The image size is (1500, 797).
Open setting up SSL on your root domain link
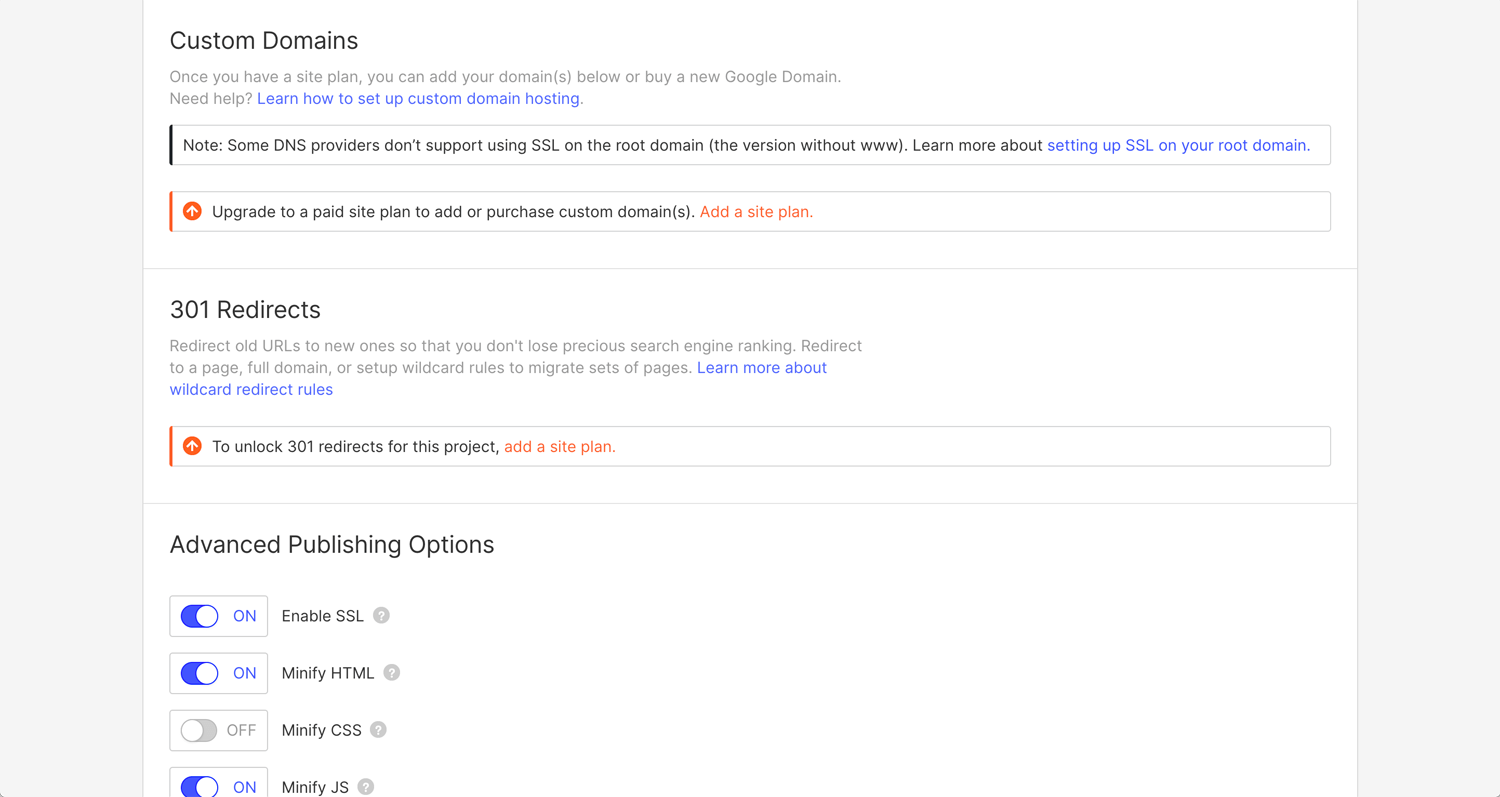coord(1178,145)
